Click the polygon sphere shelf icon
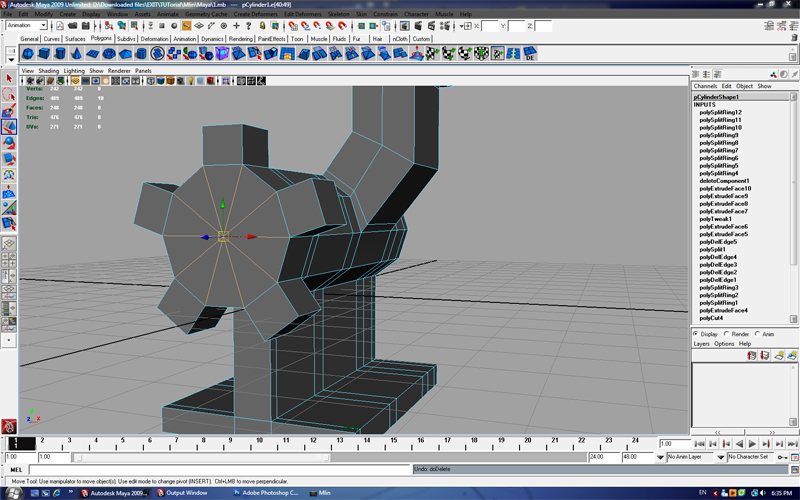 pos(28,53)
